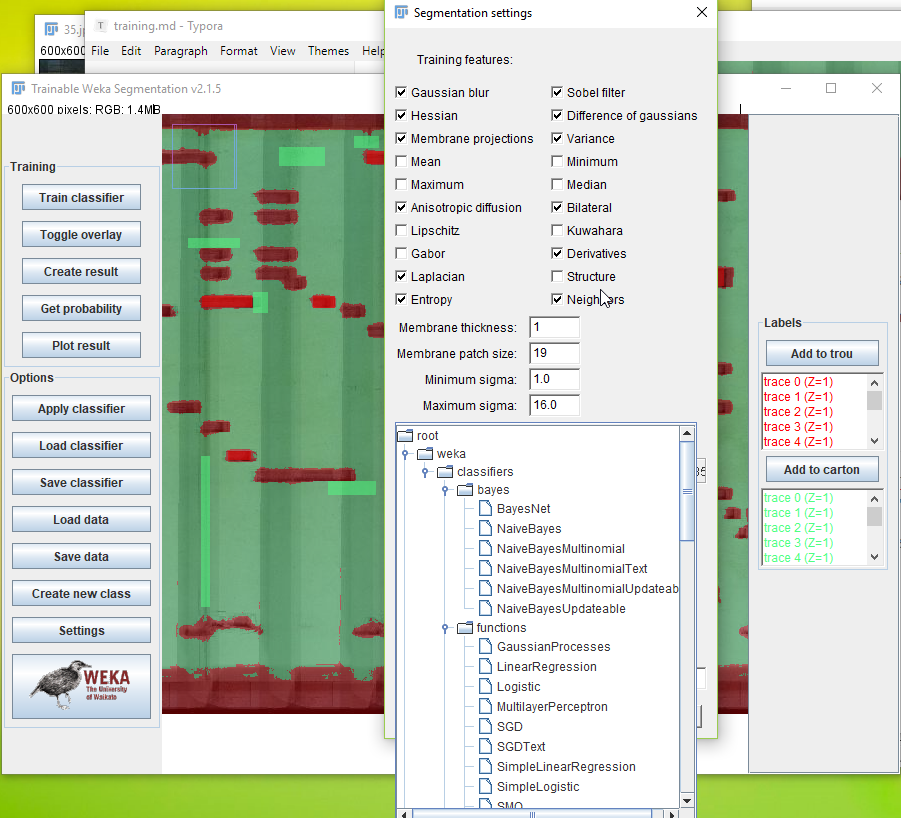Collapse the weka tree node
Image resolution: width=901 pixels, height=818 pixels.
[x=405, y=454]
